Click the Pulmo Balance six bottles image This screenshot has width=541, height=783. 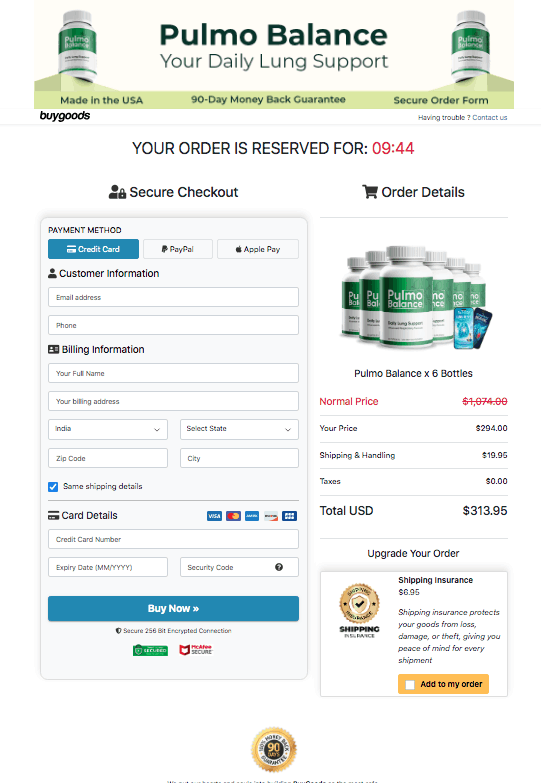coord(414,297)
